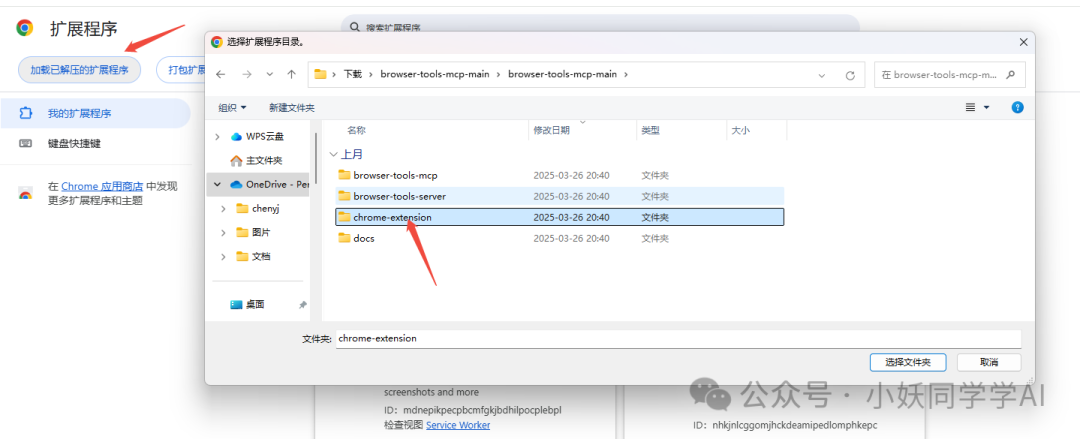
Task: Click the navigation pane vertical scrollbar
Action: [315, 159]
